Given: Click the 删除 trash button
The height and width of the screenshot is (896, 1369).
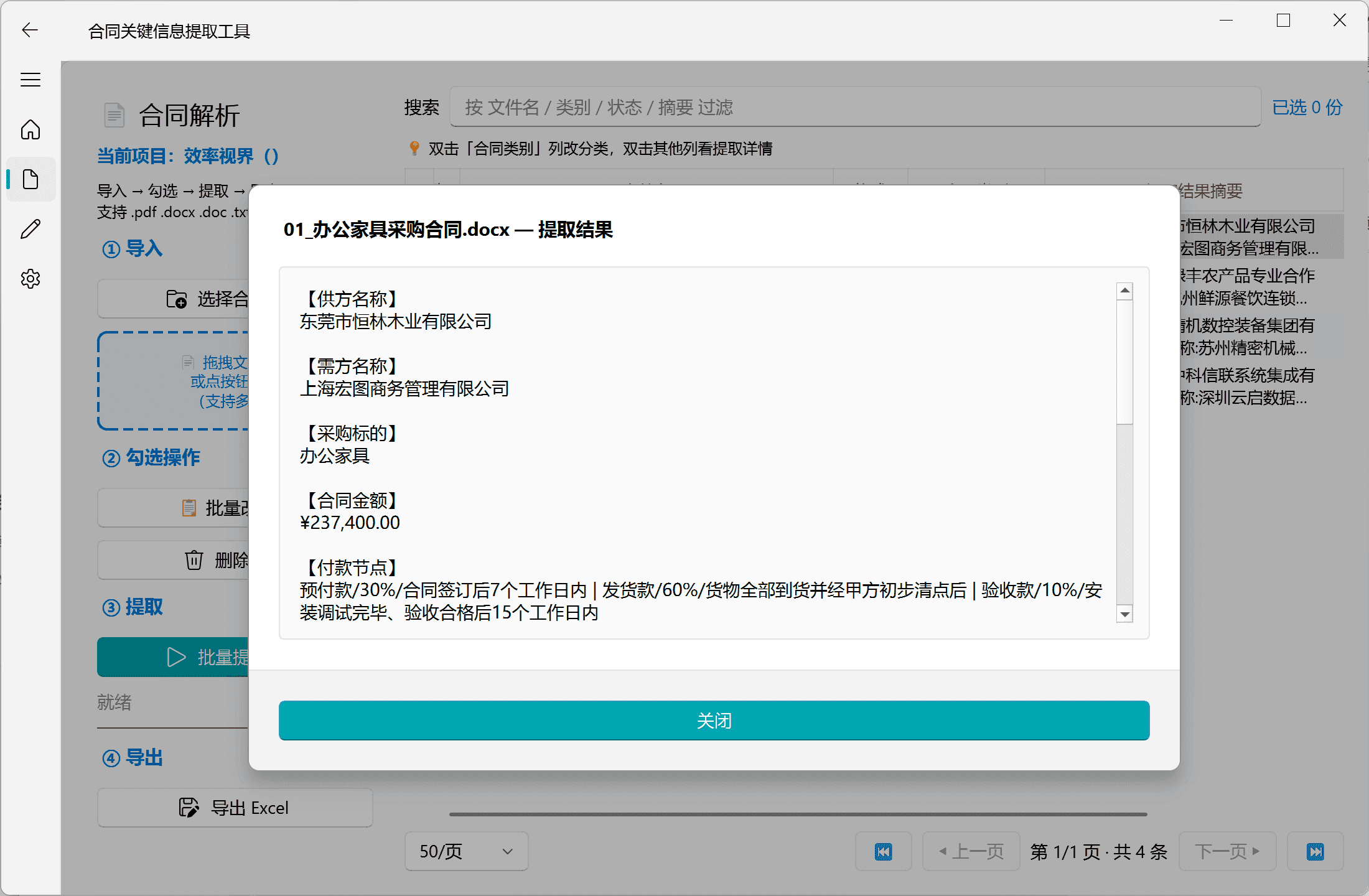Looking at the screenshot, I should (x=173, y=560).
